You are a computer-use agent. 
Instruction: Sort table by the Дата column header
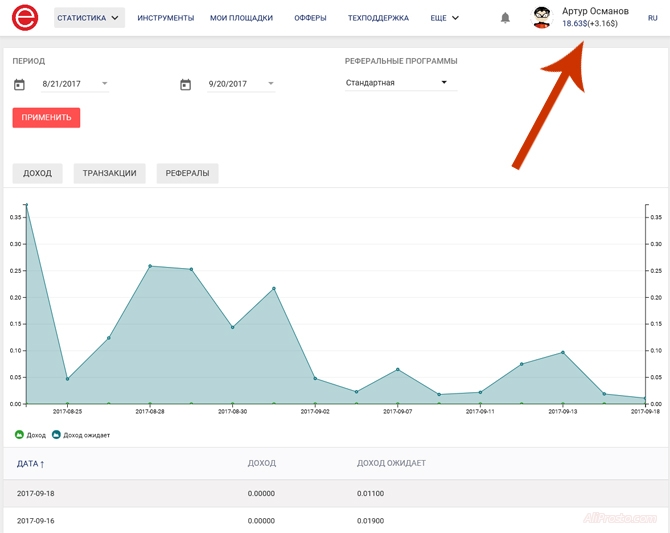(x=31, y=464)
